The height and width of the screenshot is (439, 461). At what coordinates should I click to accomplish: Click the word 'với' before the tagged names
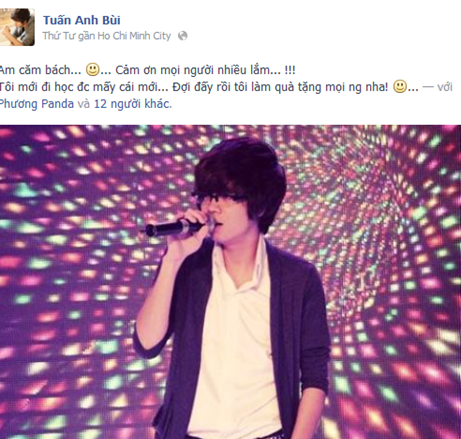445,87
